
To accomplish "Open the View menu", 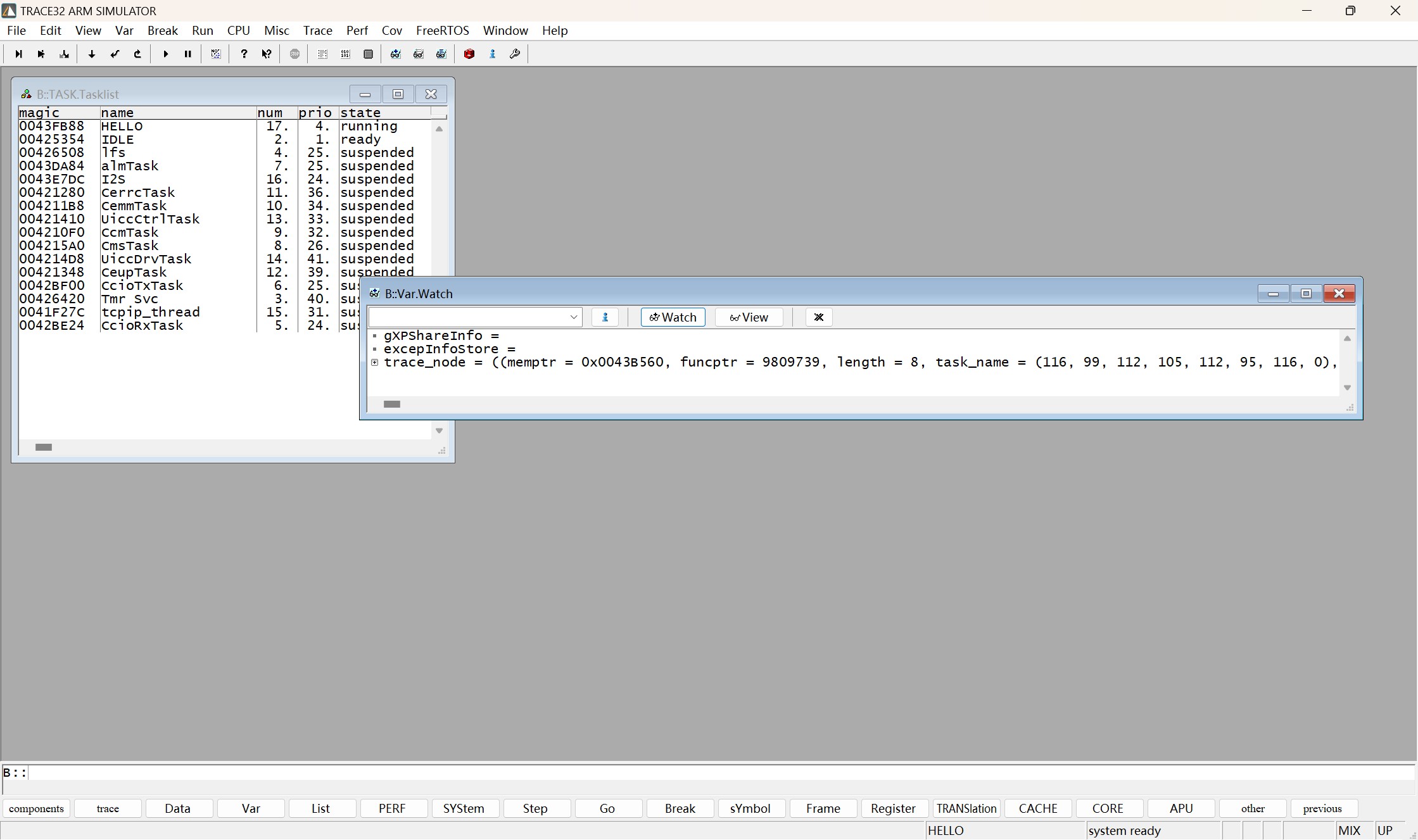I will point(88,30).
